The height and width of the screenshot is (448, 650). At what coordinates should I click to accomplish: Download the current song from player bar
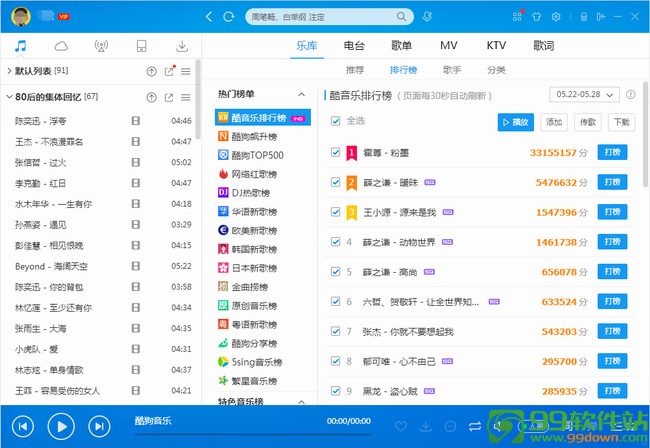click(x=426, y=426)
